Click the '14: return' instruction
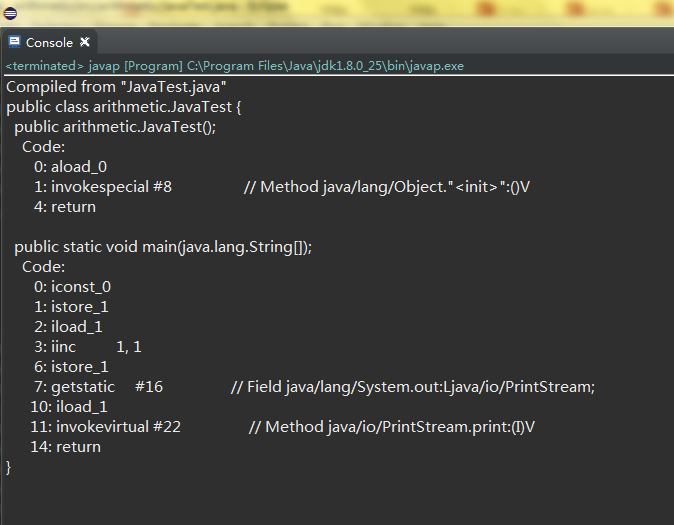 tap(65, 447)
